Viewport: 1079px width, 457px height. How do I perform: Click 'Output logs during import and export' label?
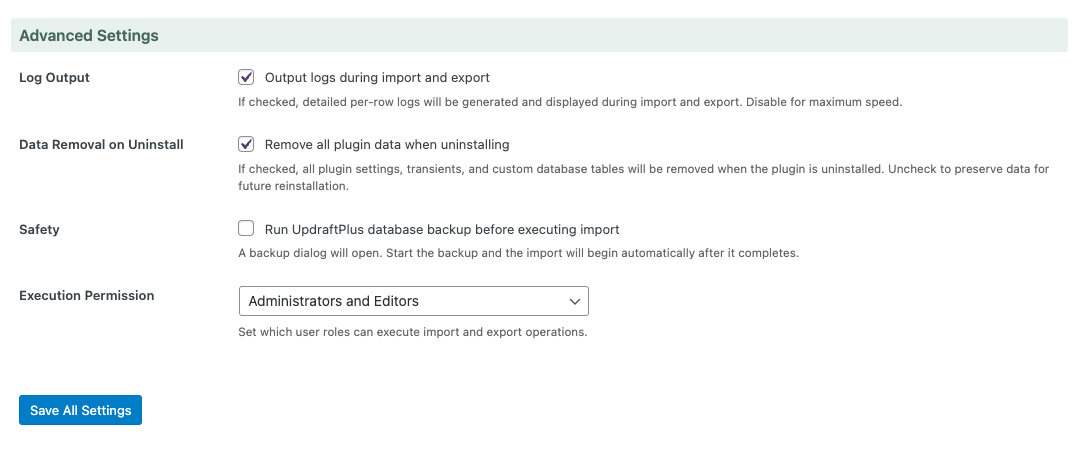[x=377, y=77]
